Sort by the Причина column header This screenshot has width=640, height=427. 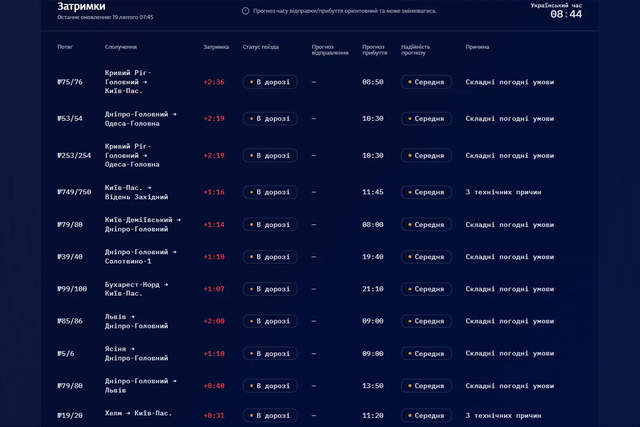pyautogui.click(x=477, y=47)
